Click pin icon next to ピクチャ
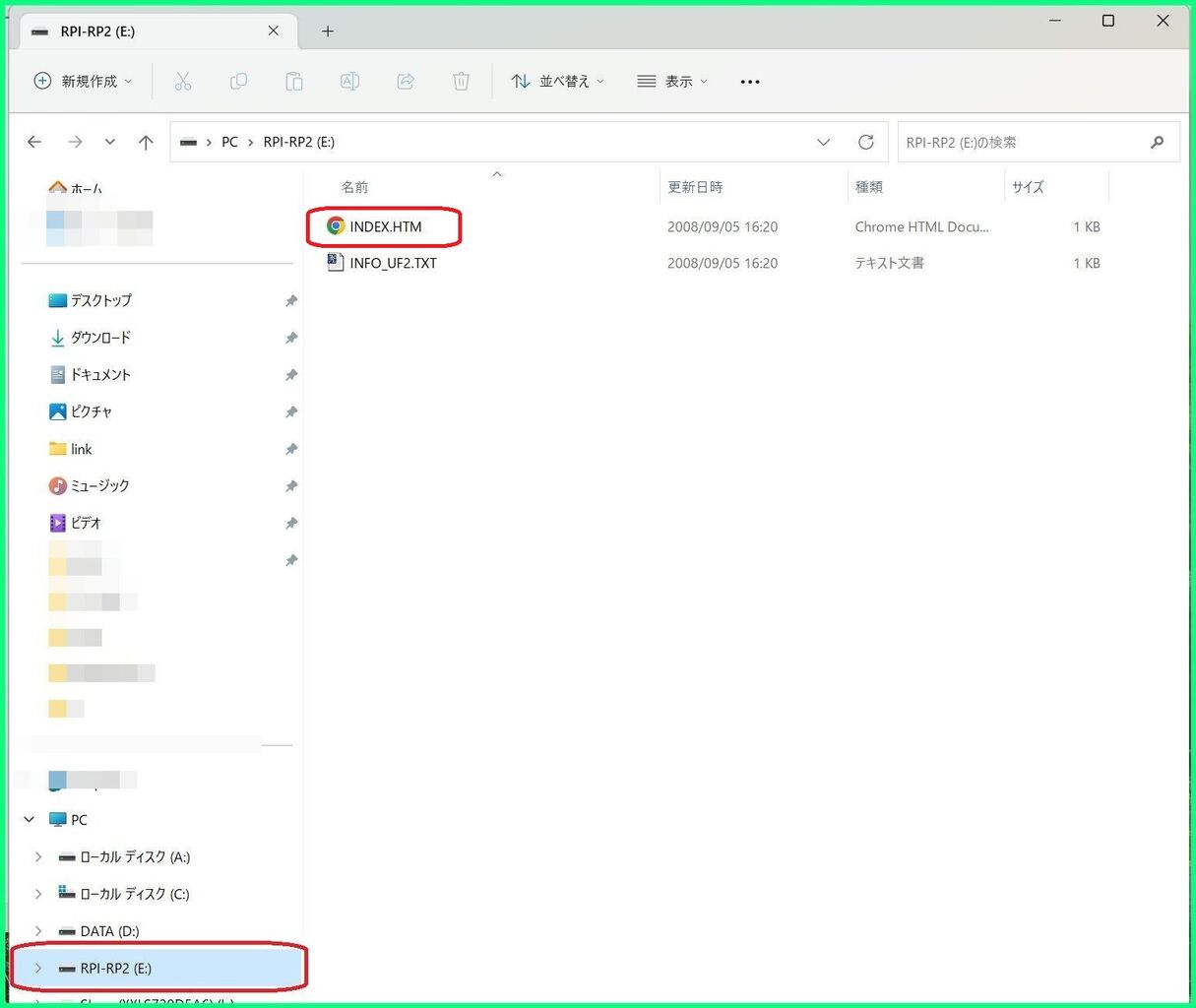The height and width of the screenshot is (1008, 1196). (x=291, y=411)
